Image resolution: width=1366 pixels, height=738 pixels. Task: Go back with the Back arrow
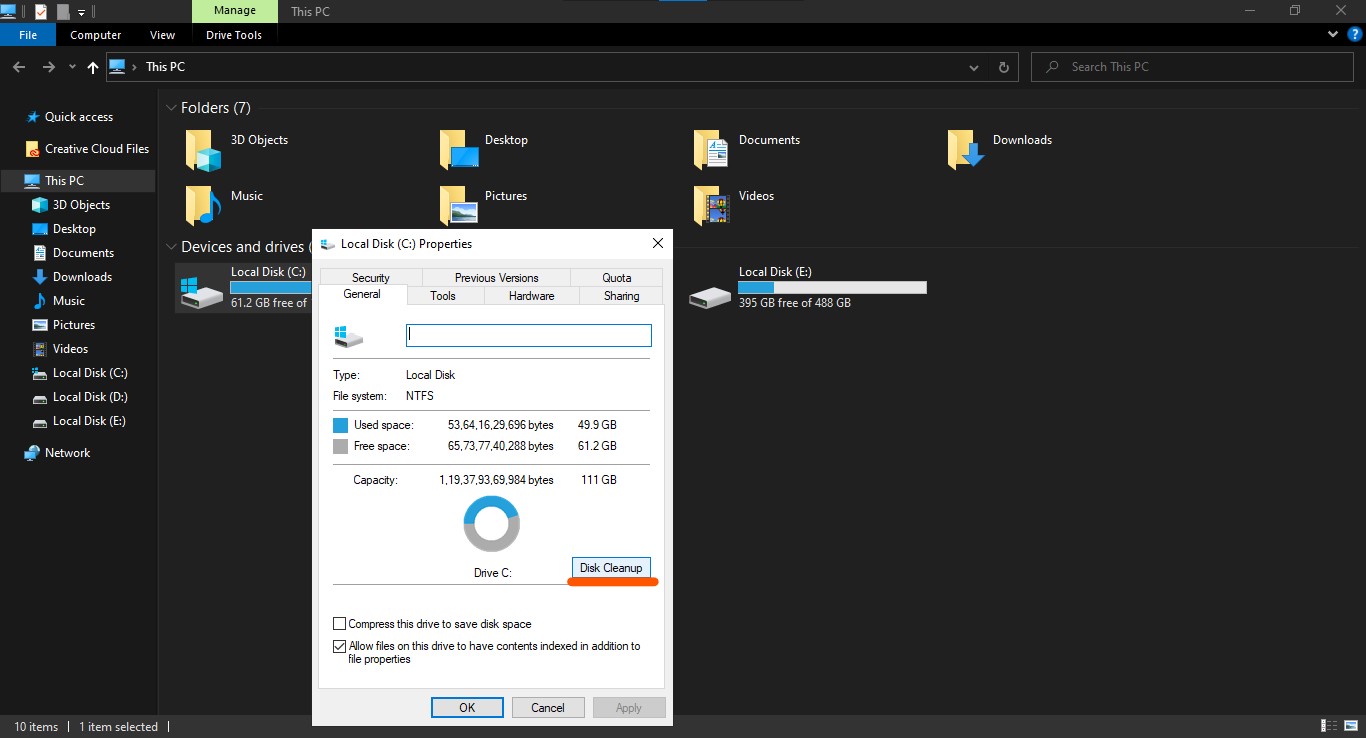coord(18,67)
